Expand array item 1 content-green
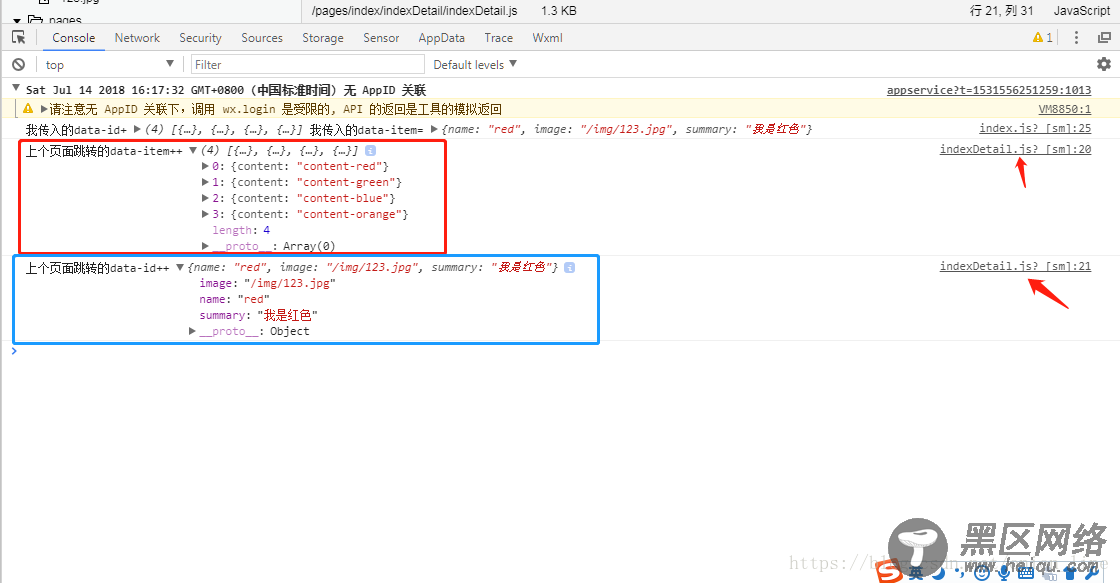 (206, 182)
